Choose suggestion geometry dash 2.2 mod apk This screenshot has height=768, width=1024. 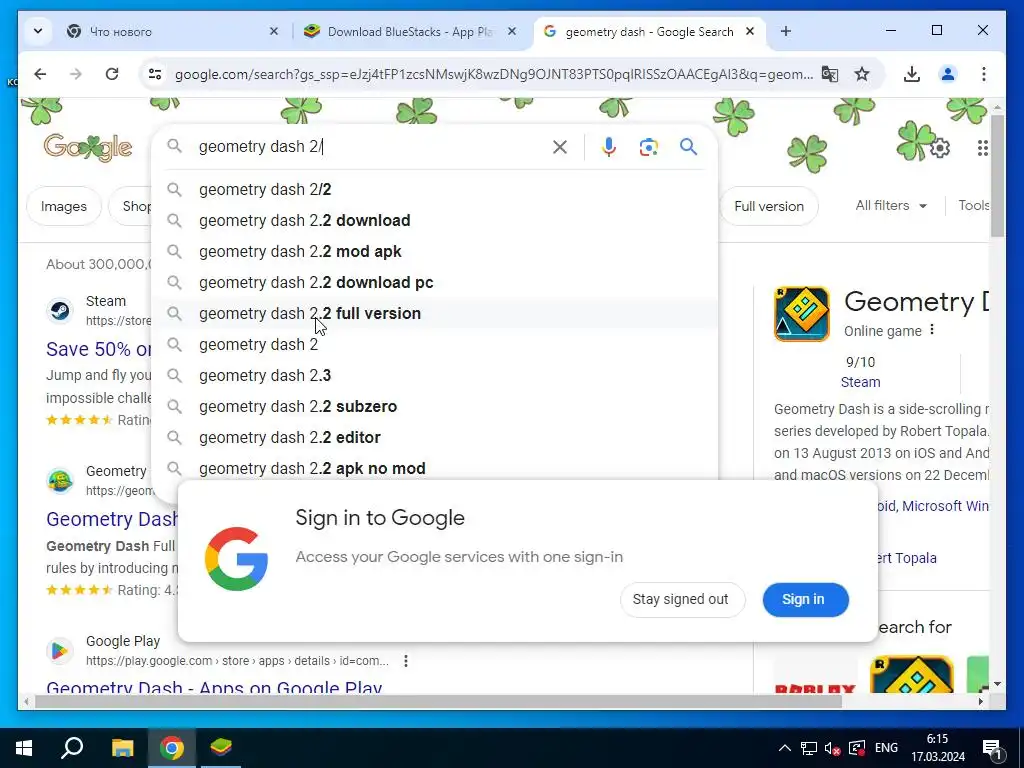434,251
